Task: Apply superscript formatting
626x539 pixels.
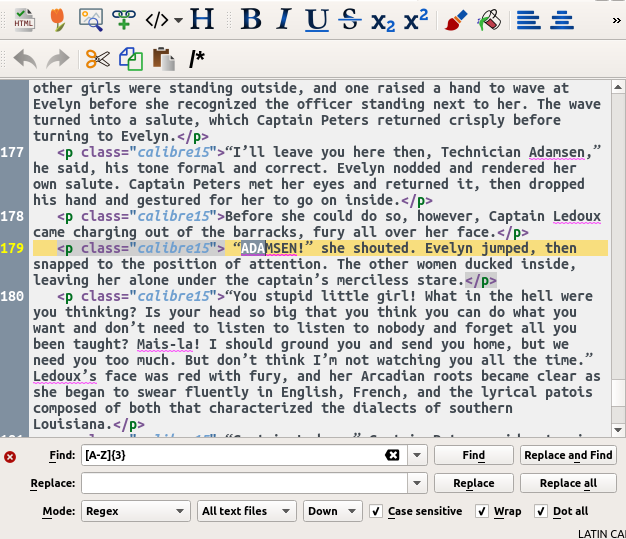Action: tap(416, 19)
